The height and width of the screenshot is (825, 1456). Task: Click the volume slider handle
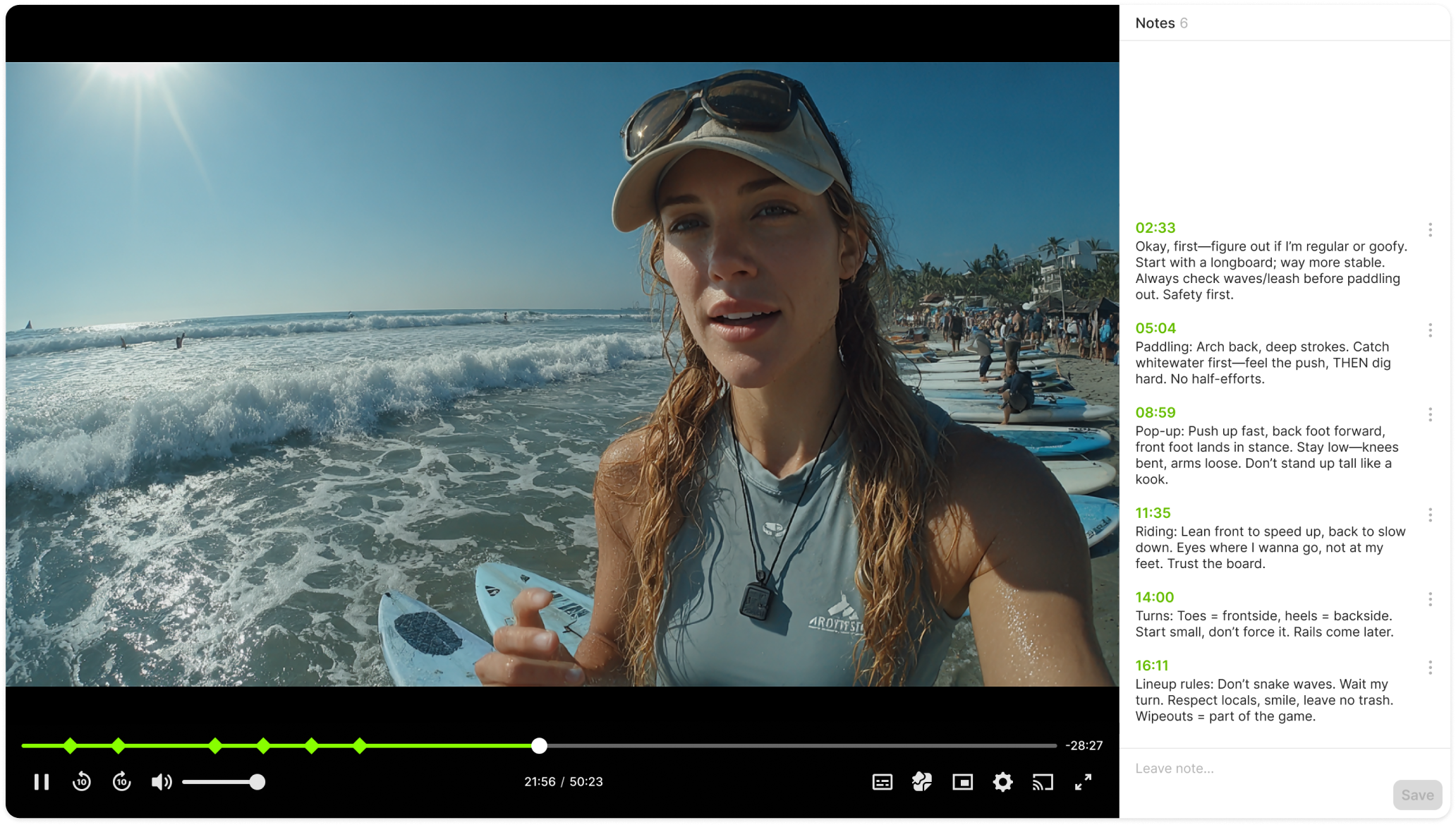click(257, 782)
